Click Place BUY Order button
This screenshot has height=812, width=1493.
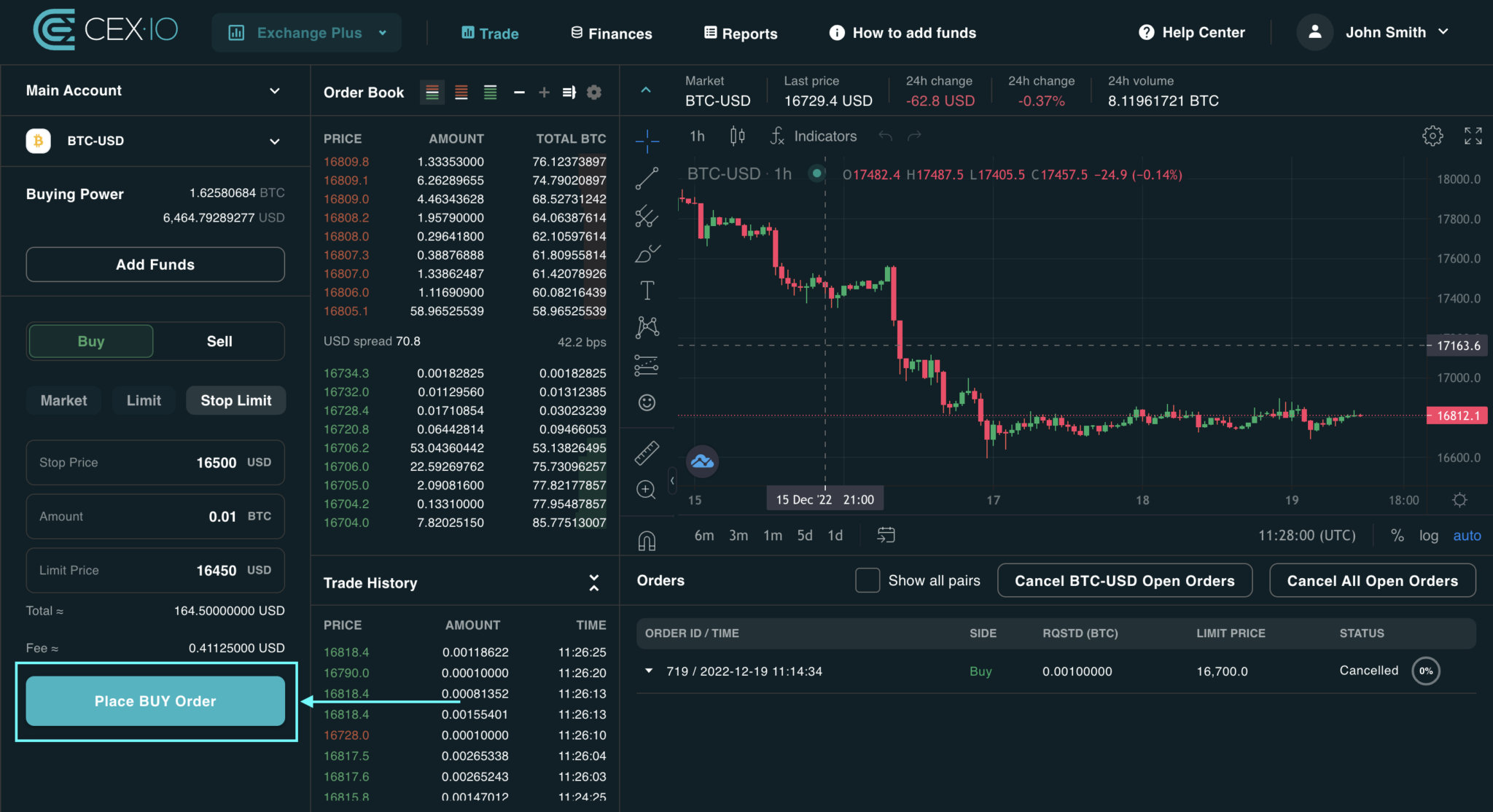pos(154,701)
